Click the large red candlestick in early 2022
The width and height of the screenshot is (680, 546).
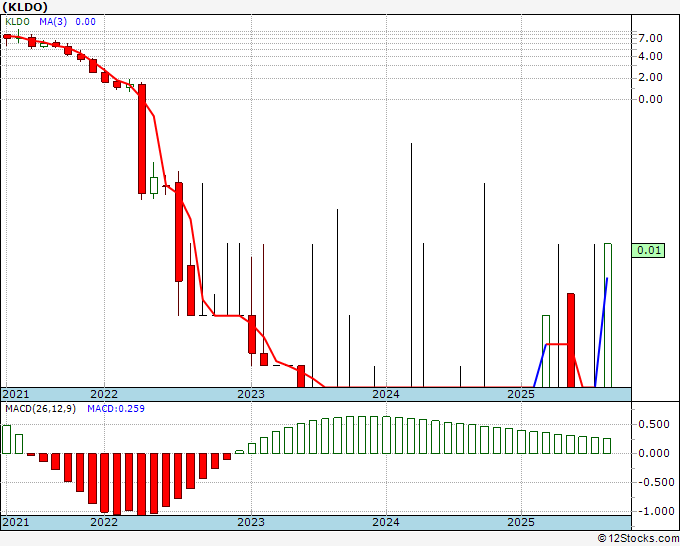coord(142,139)
